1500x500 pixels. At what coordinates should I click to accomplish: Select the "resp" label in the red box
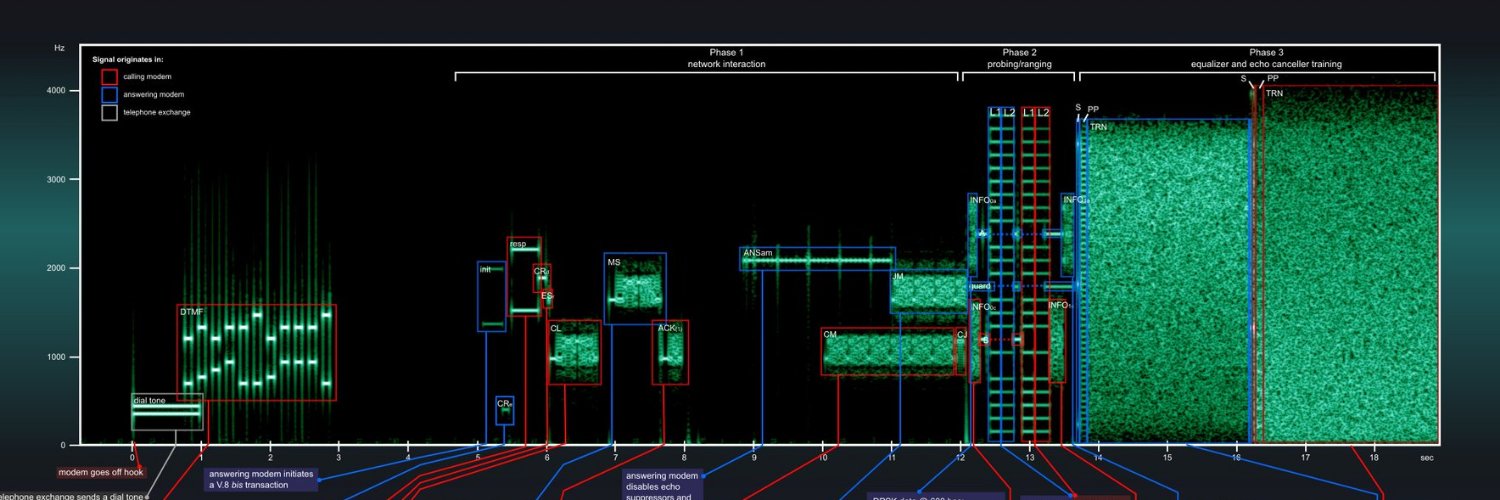(x=518, y=244)
